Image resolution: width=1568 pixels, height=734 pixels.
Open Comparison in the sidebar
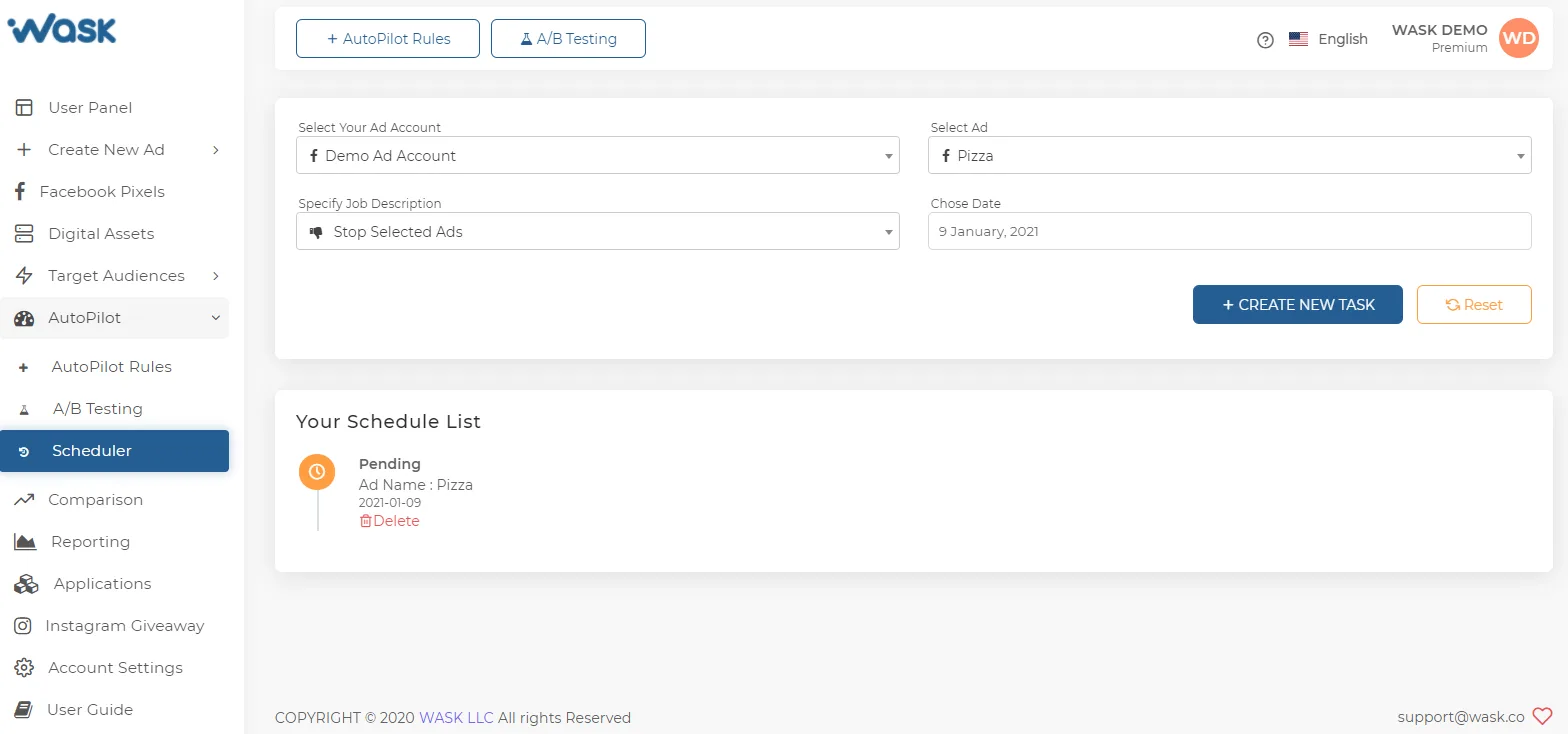114,500
